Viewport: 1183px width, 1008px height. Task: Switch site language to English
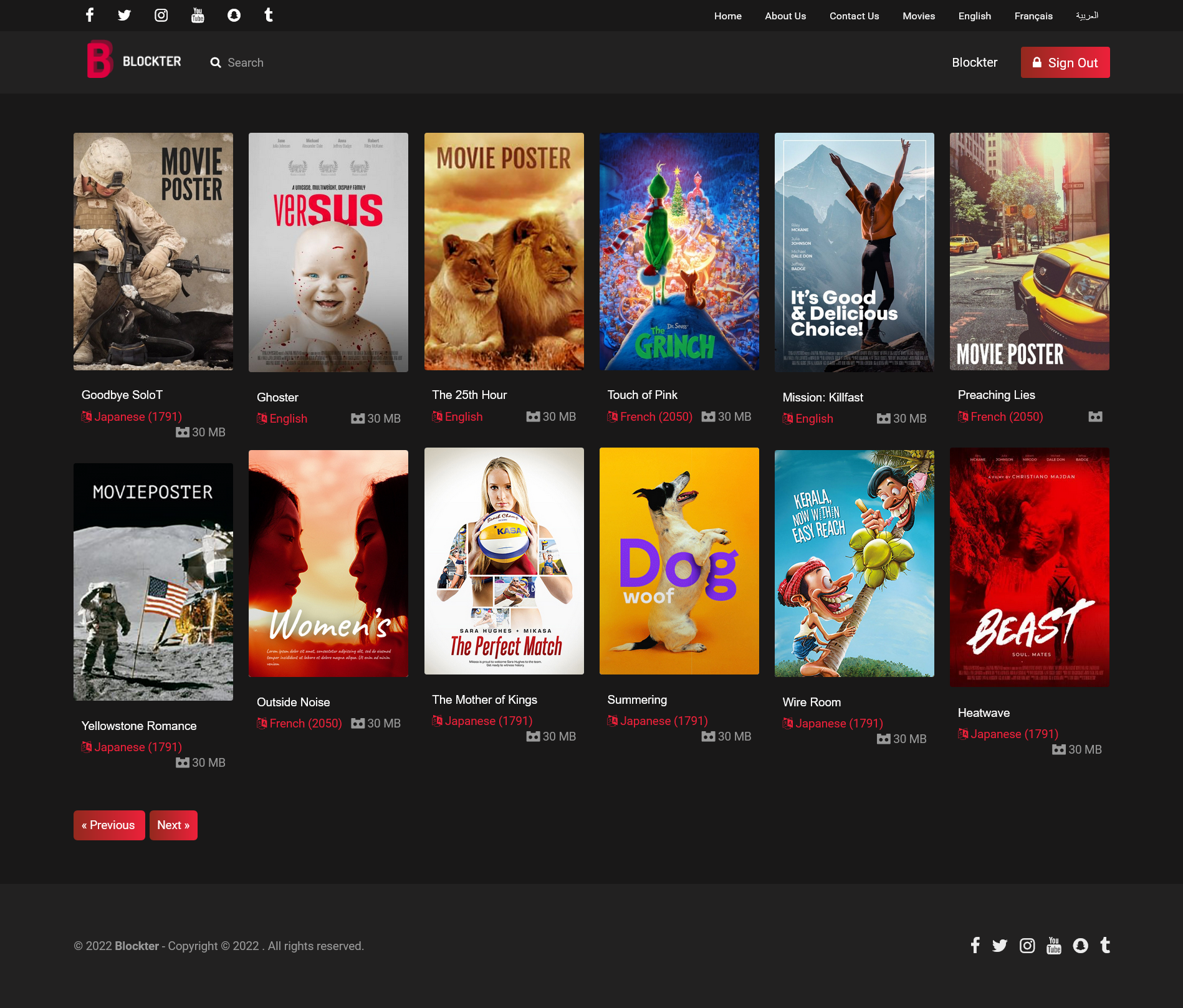click(x=975, y=16)
